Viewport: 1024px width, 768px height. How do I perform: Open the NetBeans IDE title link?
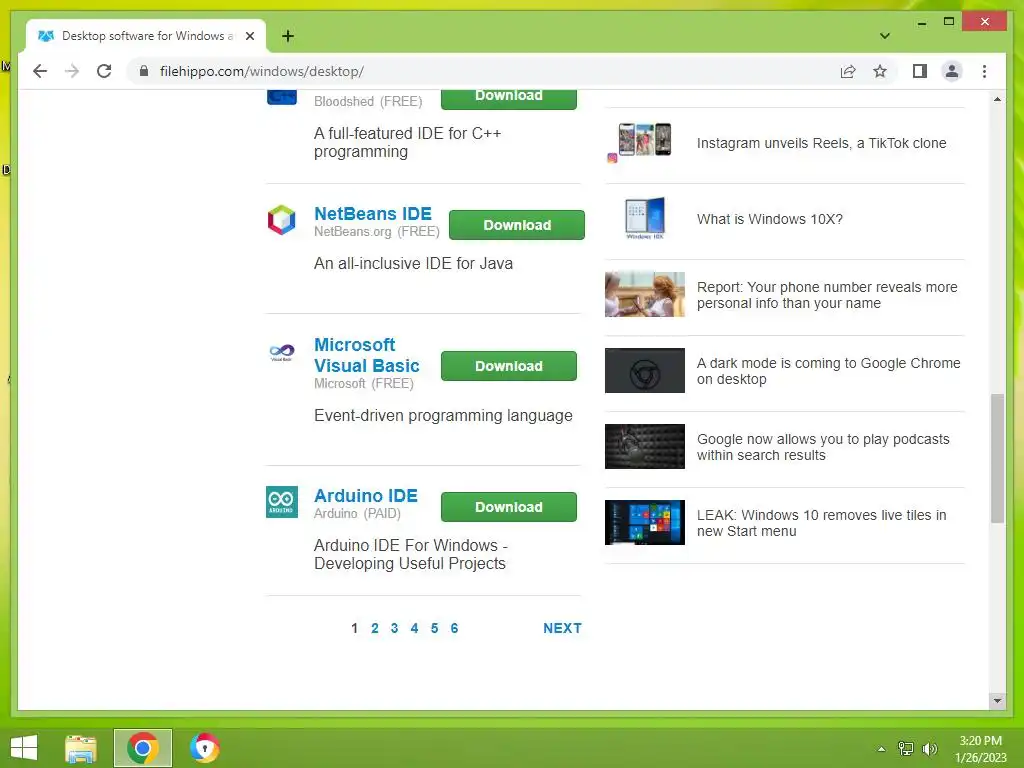point(373,214)
